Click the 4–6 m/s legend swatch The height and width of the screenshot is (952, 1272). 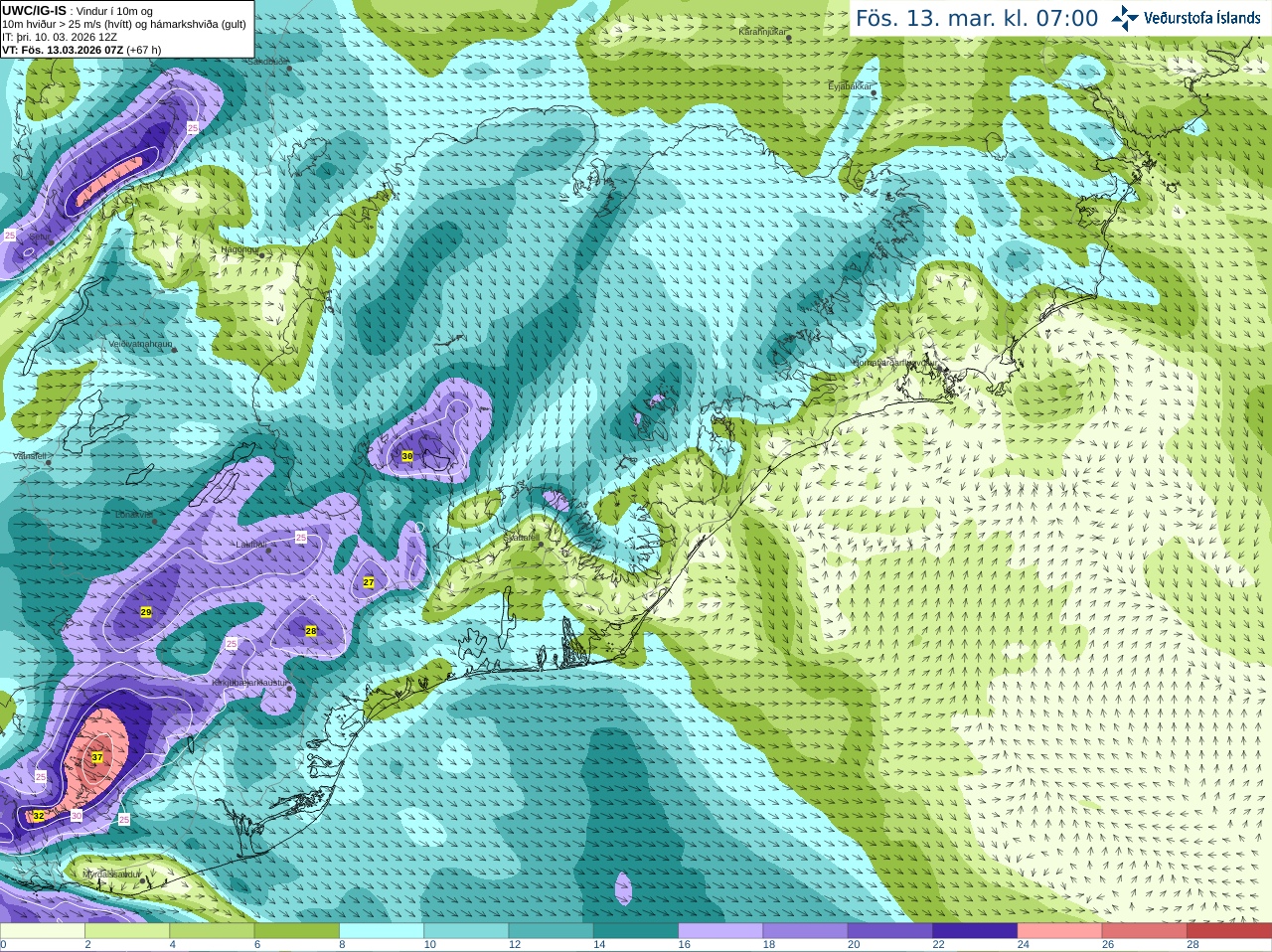pyautogui.click(x=212, y=931)
